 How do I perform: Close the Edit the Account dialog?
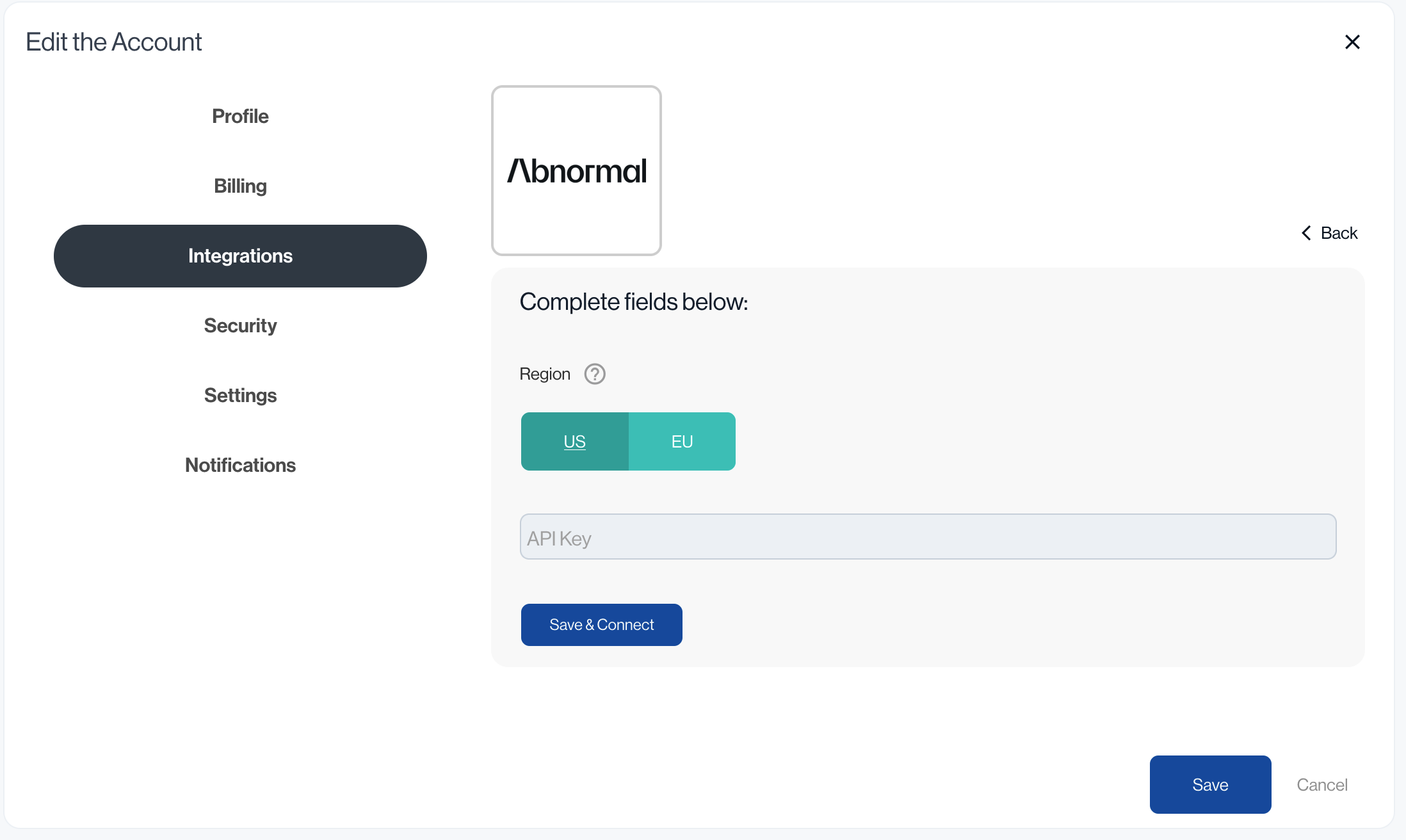click(x=1352, y=42)
